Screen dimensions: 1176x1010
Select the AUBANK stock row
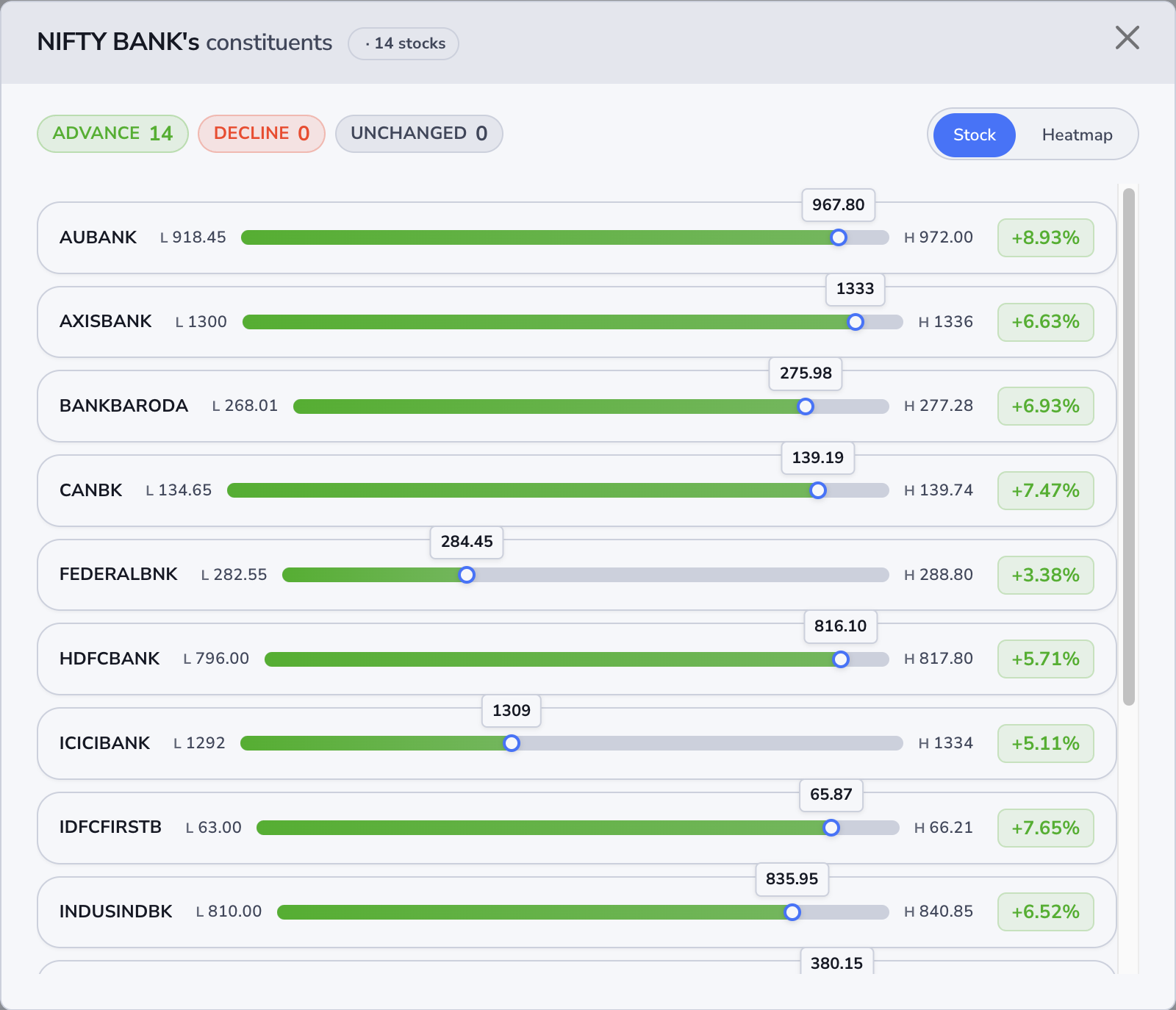pyautogui.click(x=98, y=237)
